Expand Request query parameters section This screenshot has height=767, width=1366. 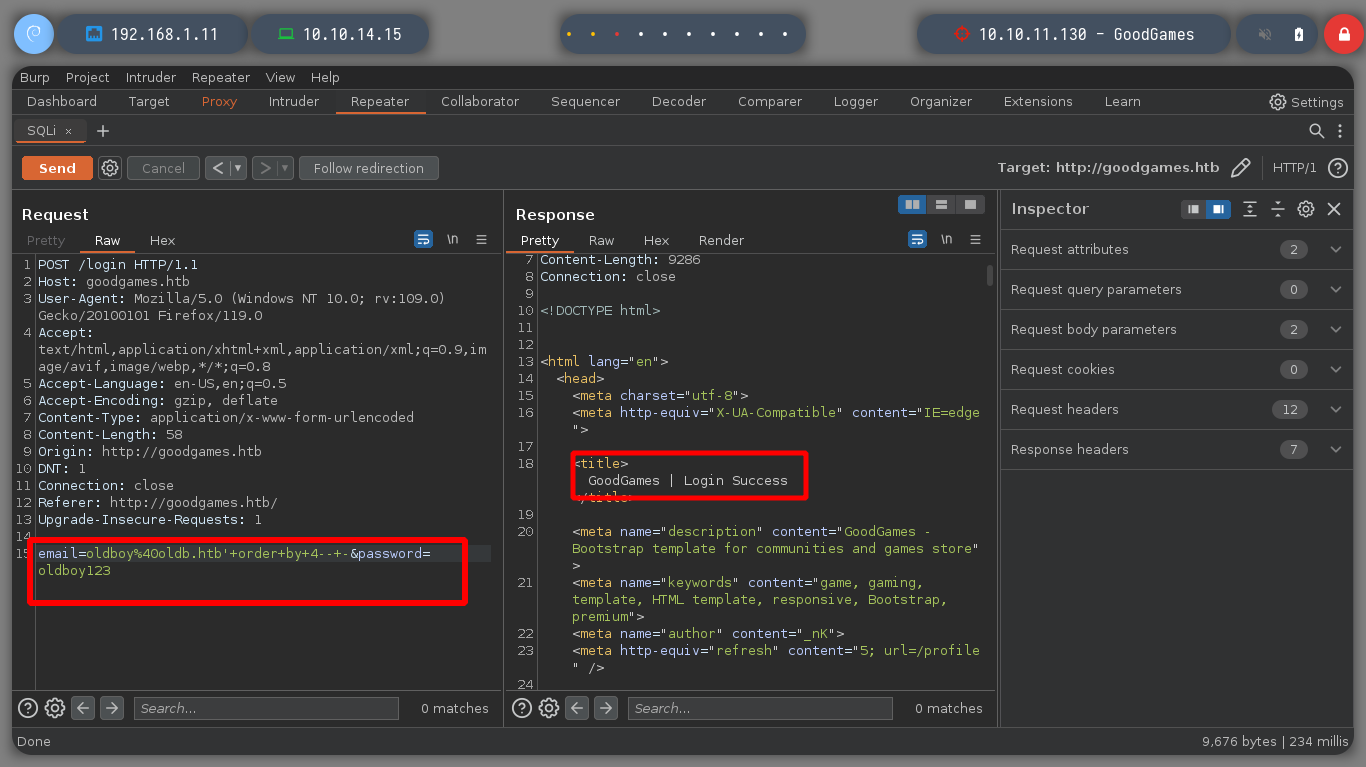[x=1177, y=289]
